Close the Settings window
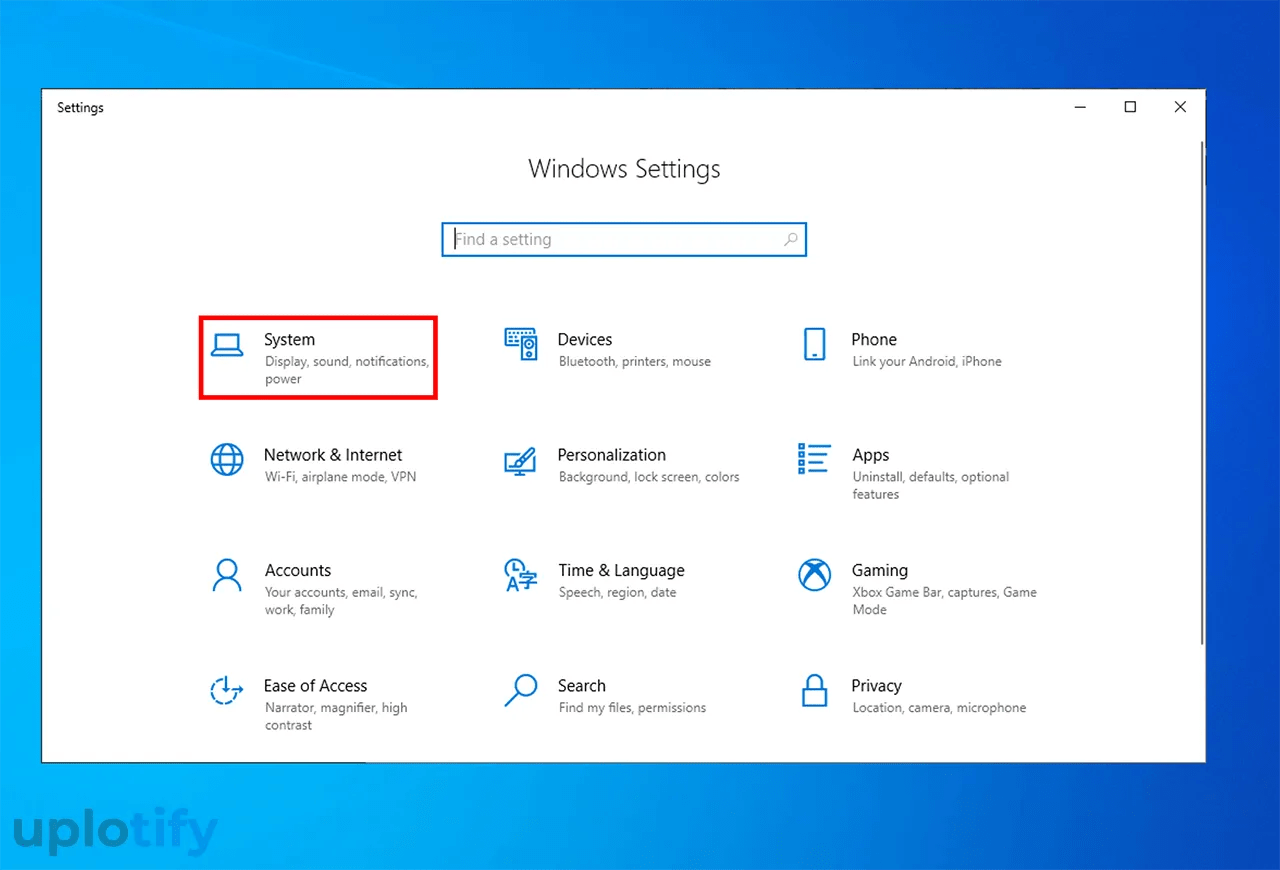Screen dimensions: 1280x870 [1180, 107]
